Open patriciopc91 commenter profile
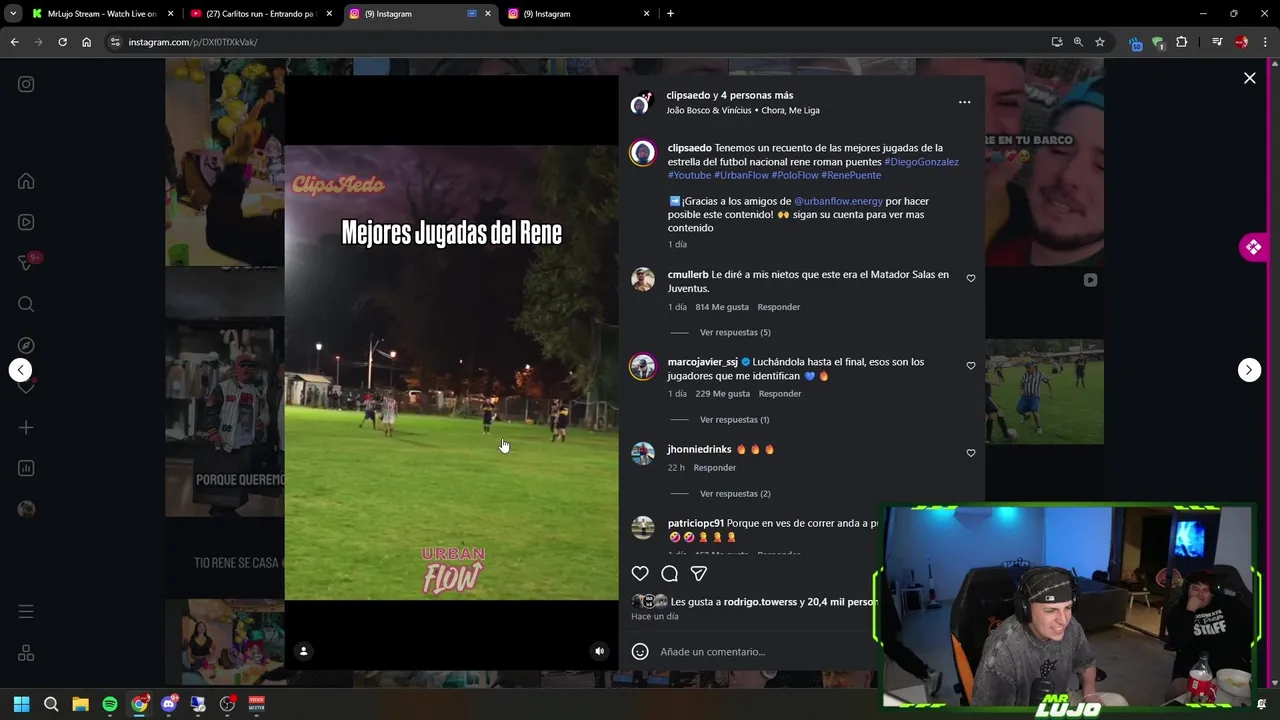This screenshot has height=720, width=1280. [x=695, y=523]
